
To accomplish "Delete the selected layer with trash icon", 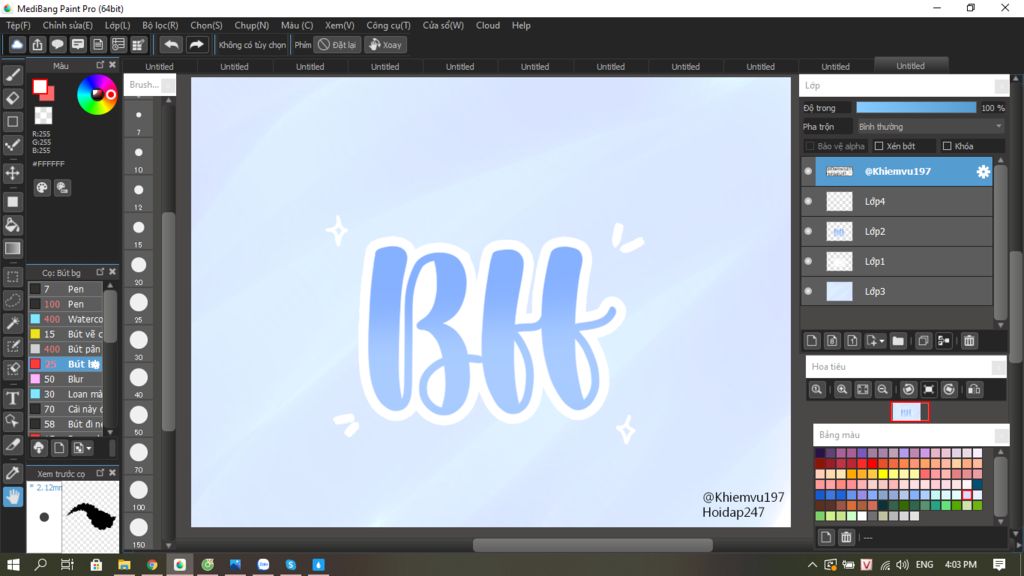I will pyautogui.click(x=969, y=340).
